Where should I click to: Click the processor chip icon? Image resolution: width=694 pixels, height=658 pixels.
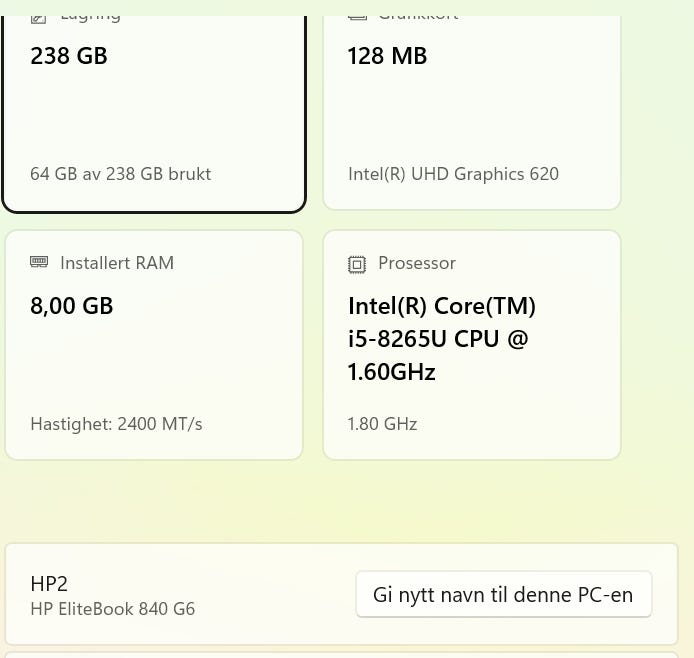357,264
